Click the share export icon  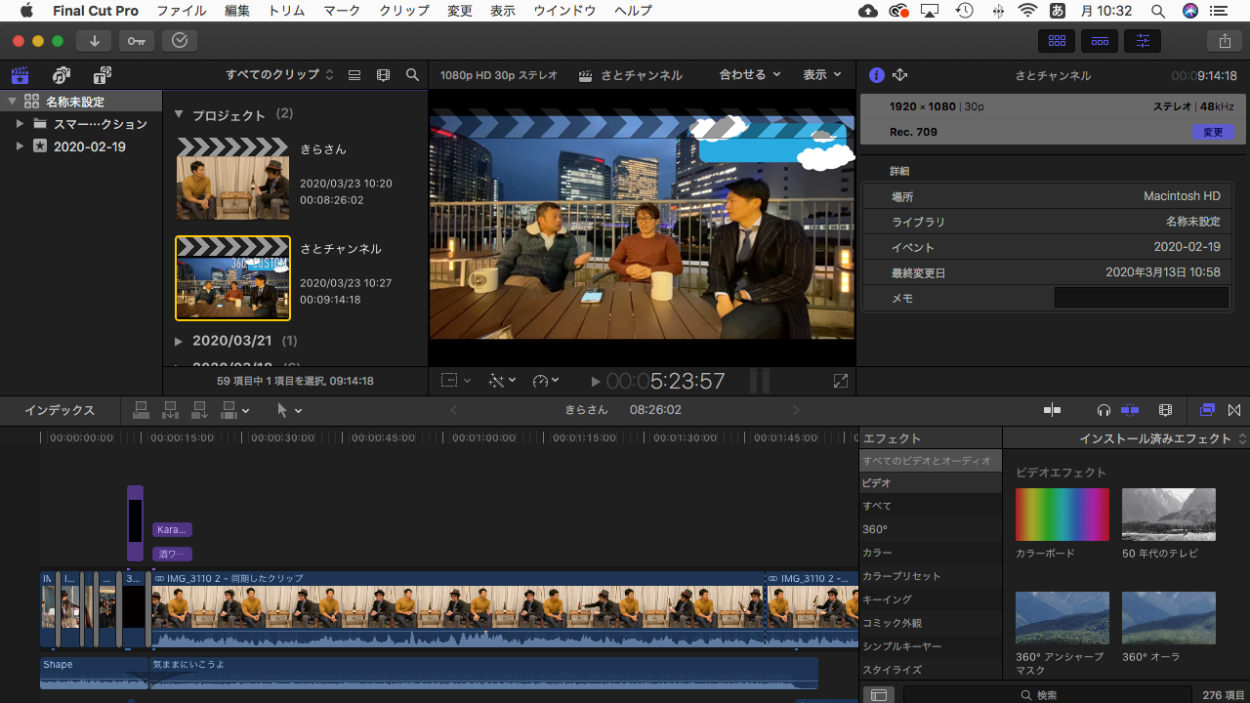[1225, 41]
